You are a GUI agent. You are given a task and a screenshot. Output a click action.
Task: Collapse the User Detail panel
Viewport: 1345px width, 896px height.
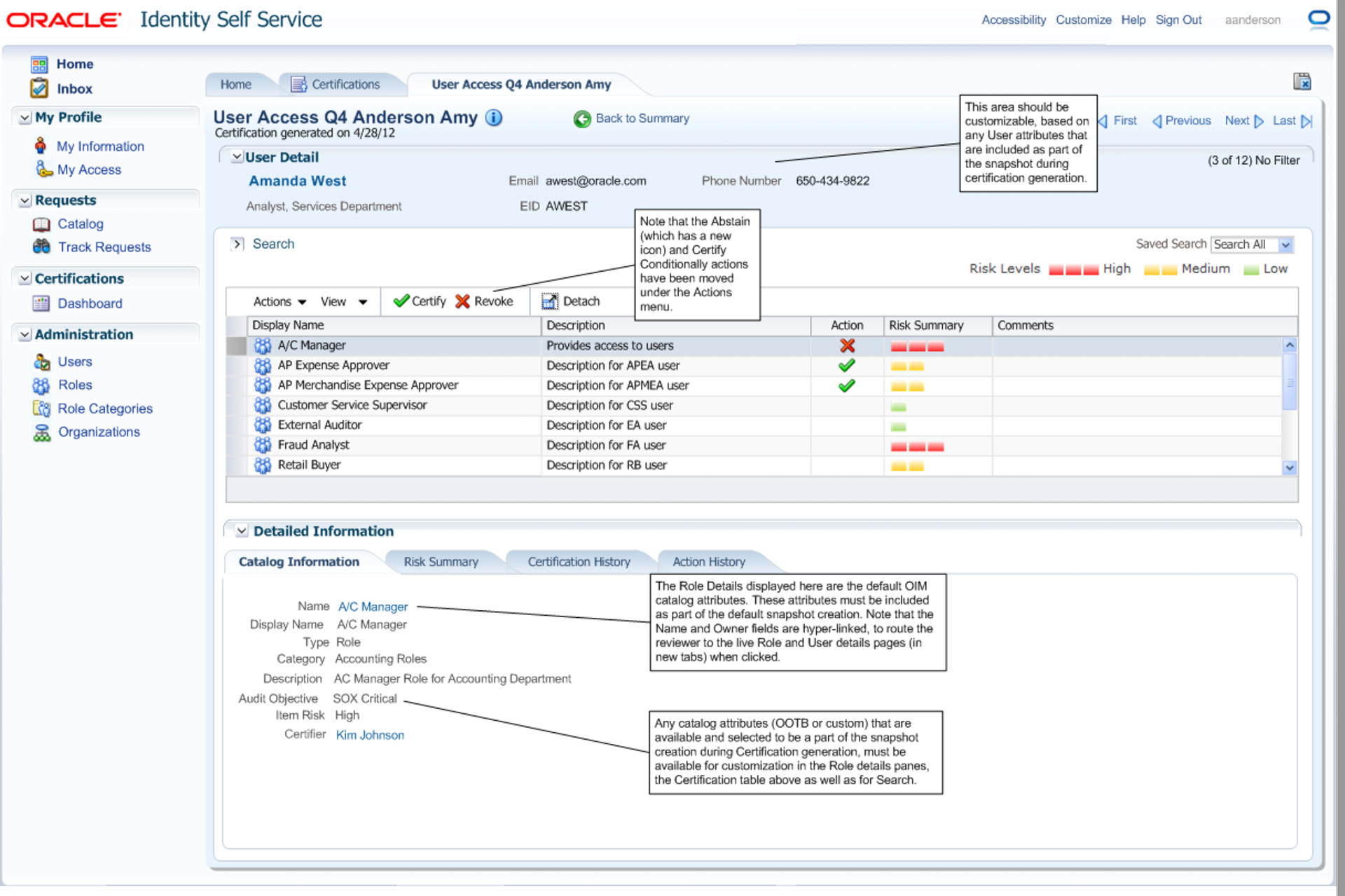(237, 157)
